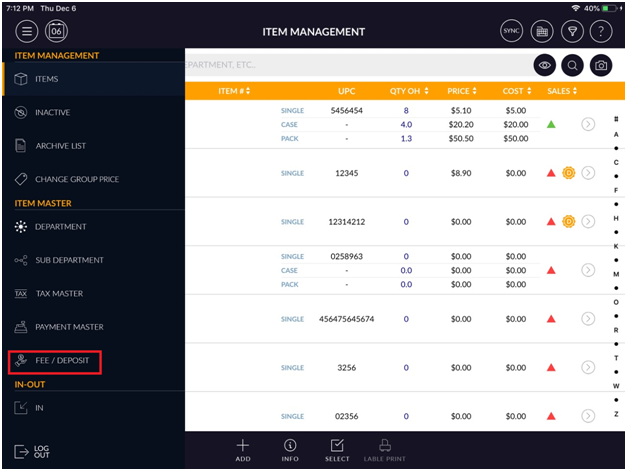This screenshot has height=471, width=627.
Task: Tap the search magnifier icon
Action: tap(572, 65)
